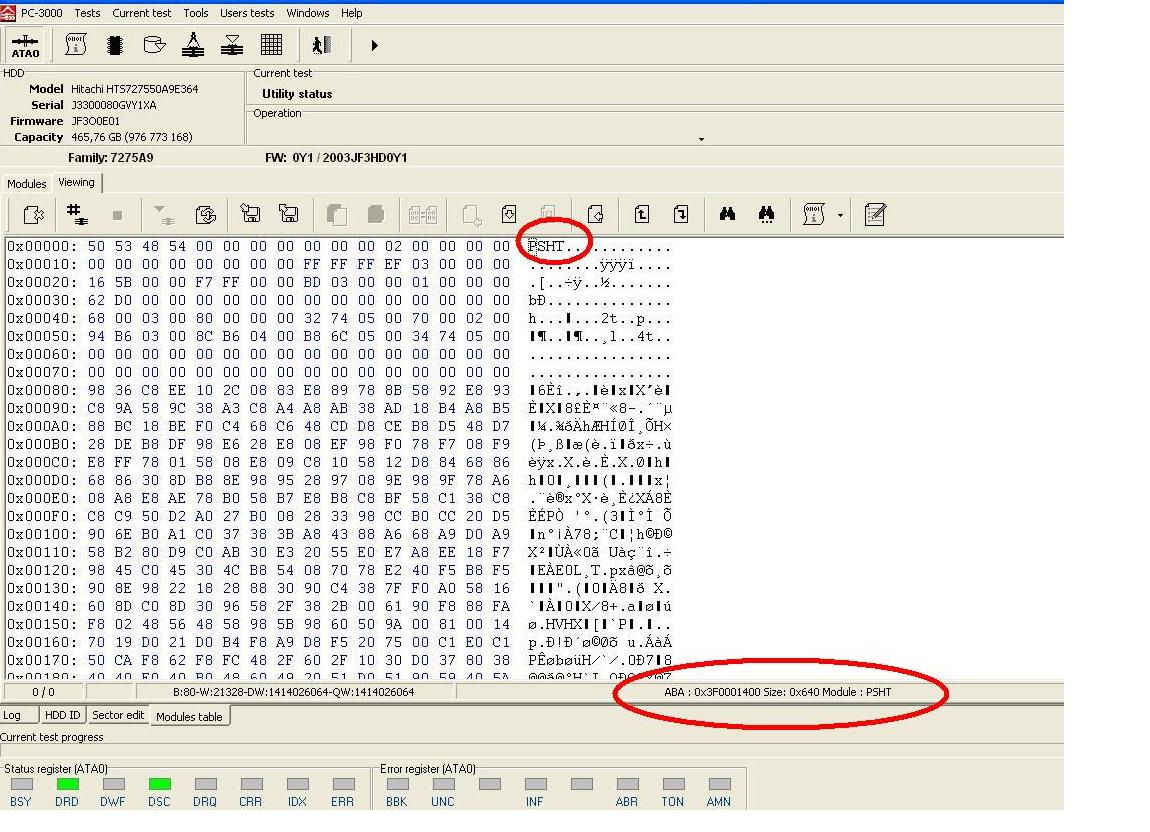Screen dimensions: 1150x832
Task: Click the Utility status text
Action: coord(297,94)
